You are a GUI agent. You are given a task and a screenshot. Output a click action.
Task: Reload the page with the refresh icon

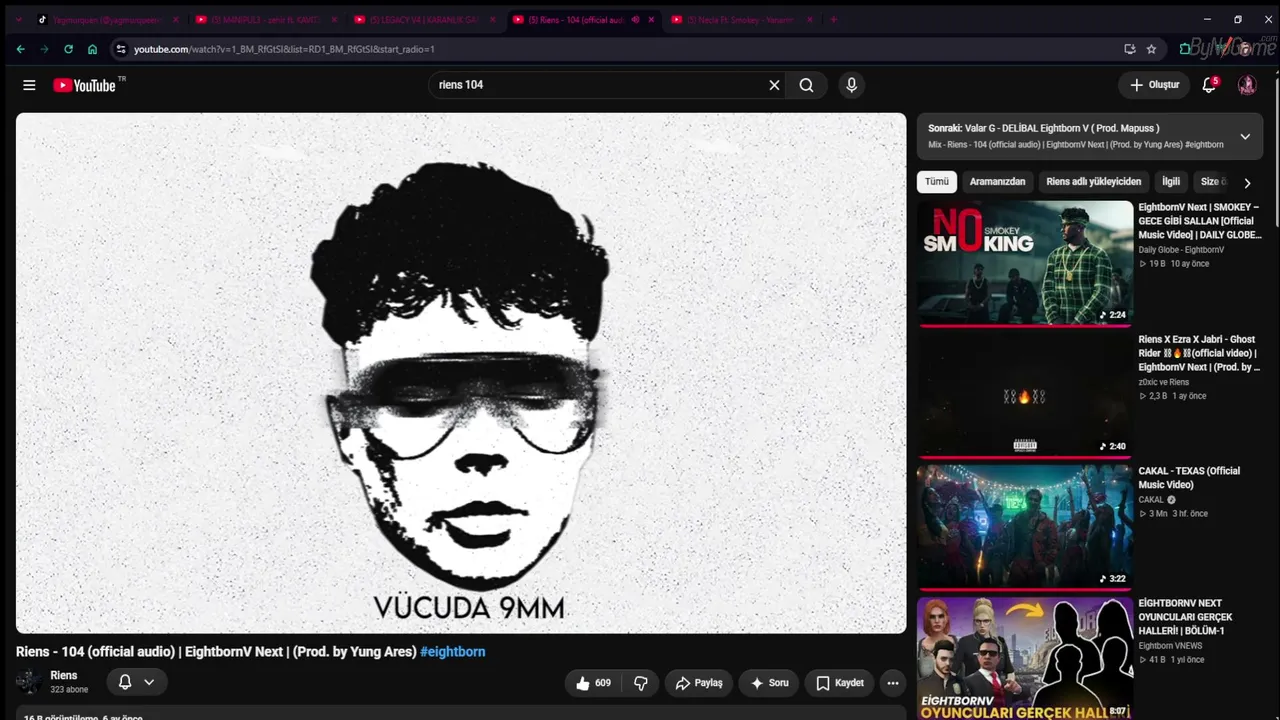68,49
